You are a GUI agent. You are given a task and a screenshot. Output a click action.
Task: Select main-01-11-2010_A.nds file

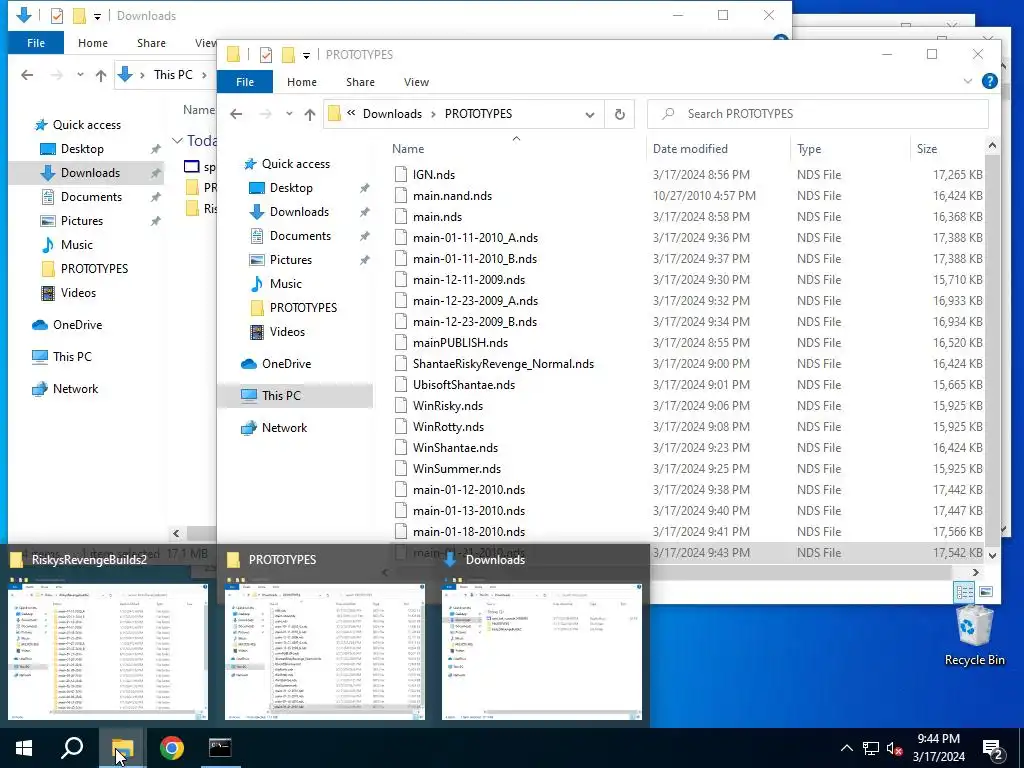475,238
